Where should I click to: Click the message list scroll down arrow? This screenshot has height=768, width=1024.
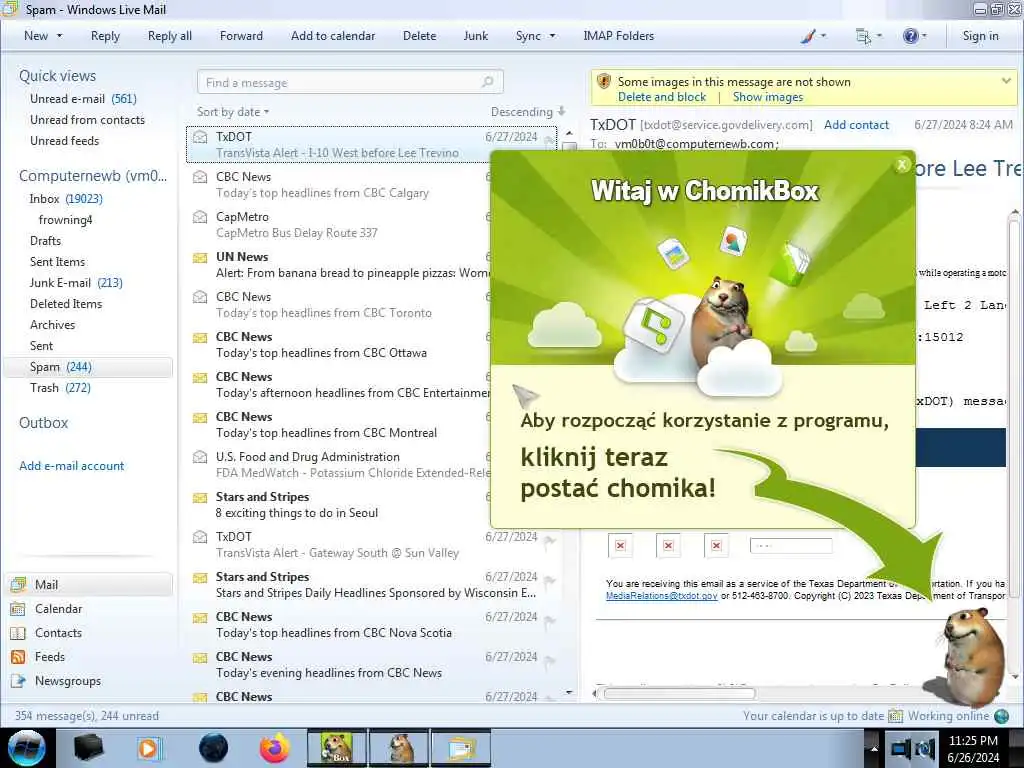pyautogui.click(x=569, y=692)
